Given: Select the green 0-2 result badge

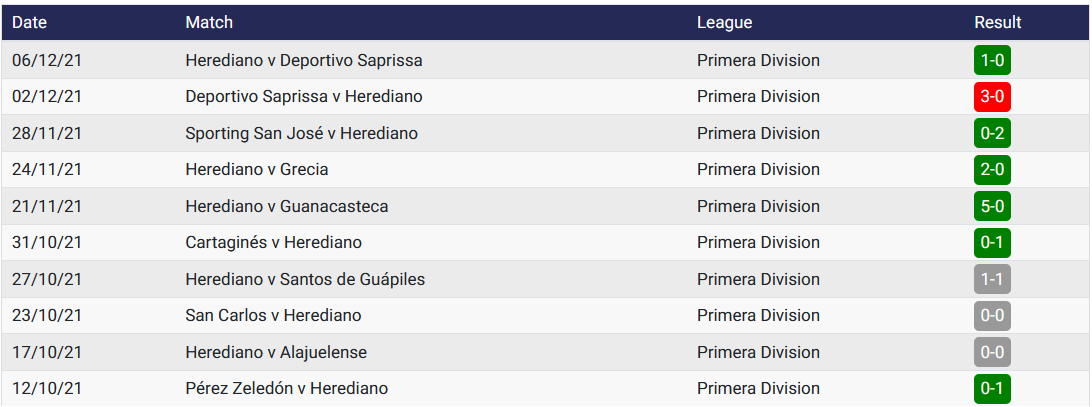Looking at the screenshot, I should point(992,133).
